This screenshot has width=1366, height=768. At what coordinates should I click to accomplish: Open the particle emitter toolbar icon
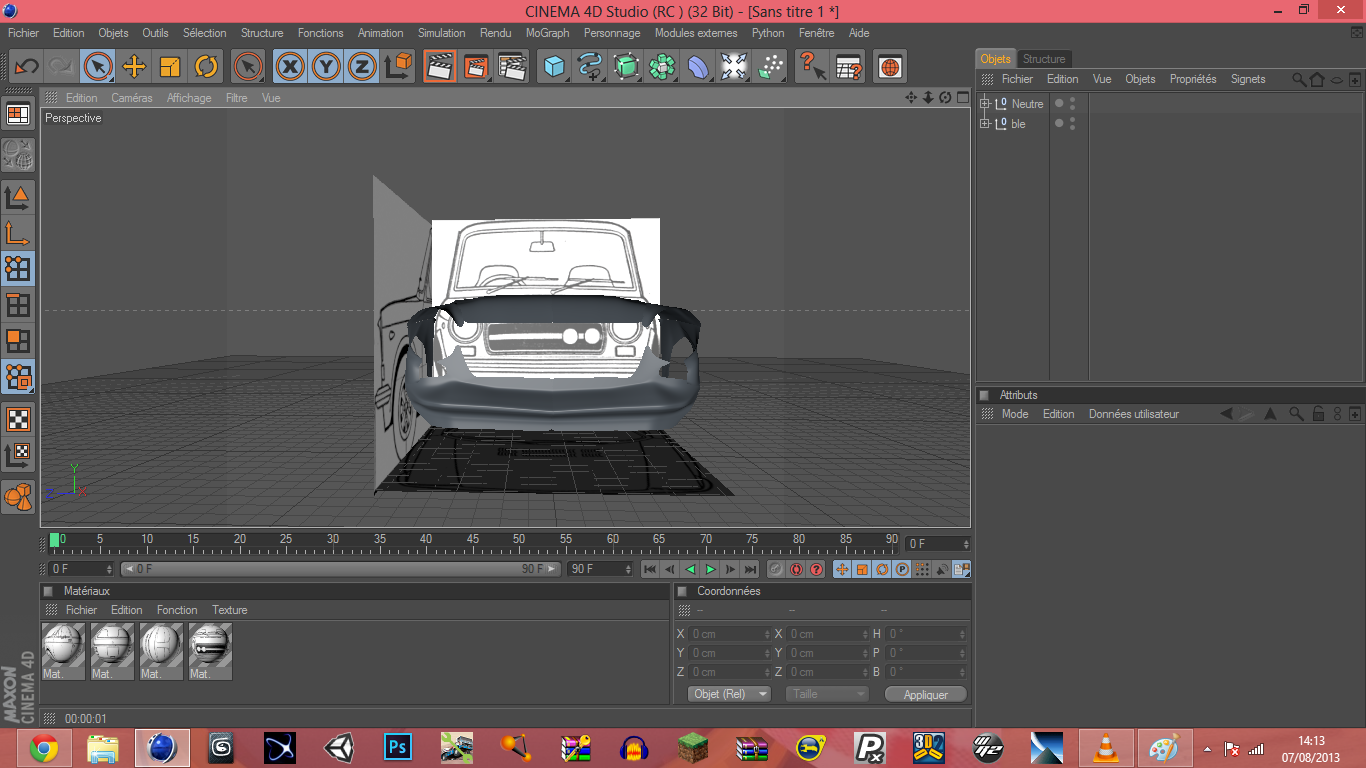(770, 67)
